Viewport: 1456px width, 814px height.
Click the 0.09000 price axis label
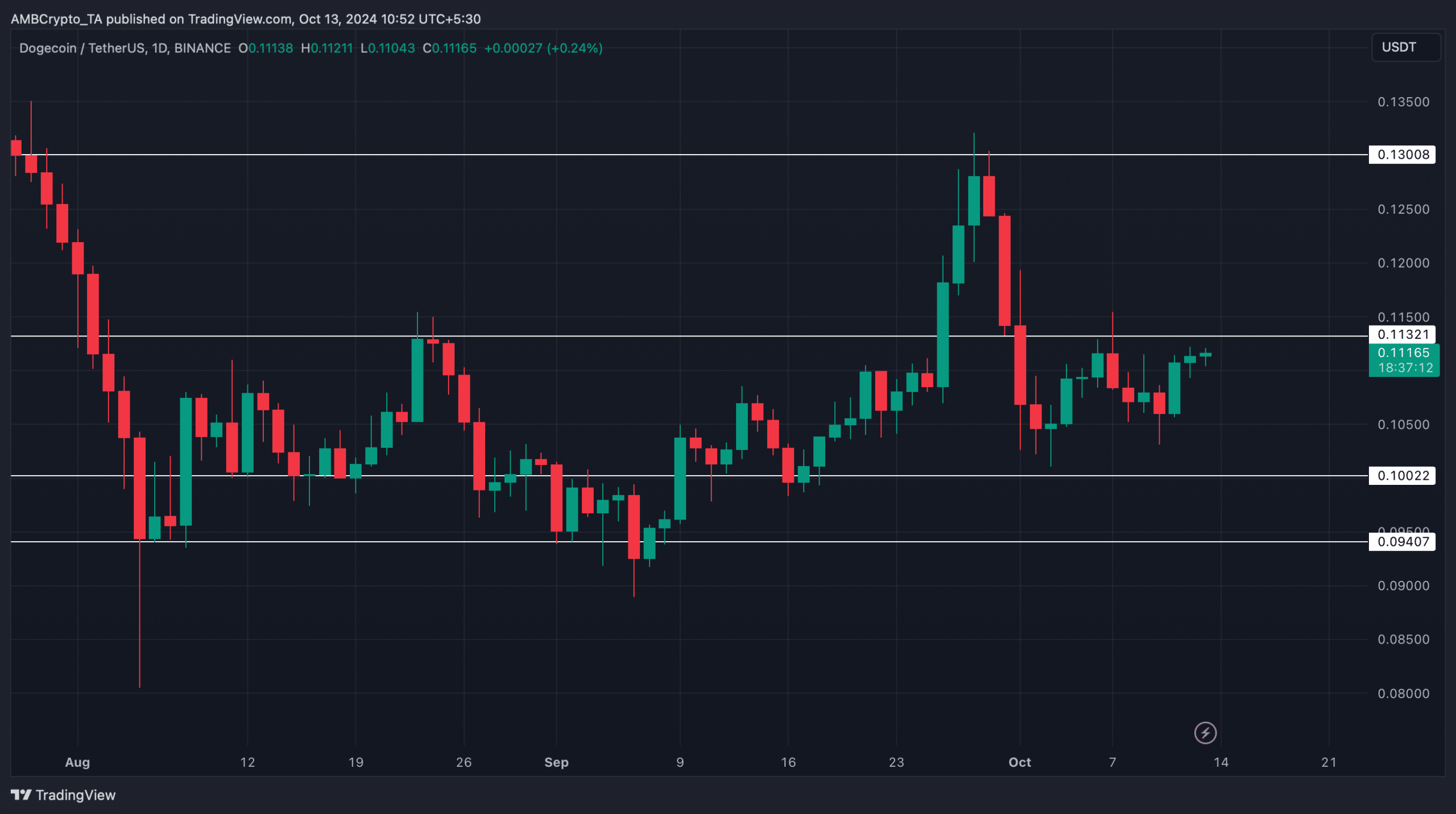[x=1403, y=585]
